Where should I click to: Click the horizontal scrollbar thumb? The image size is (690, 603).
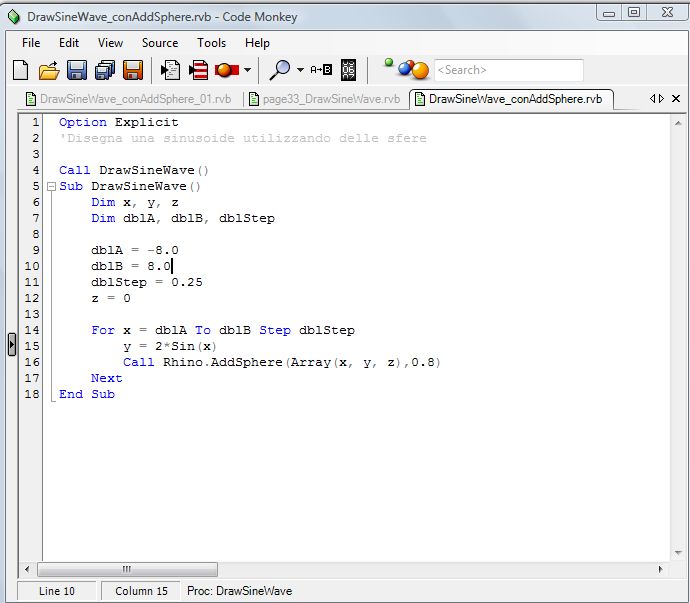click(127, 569)
